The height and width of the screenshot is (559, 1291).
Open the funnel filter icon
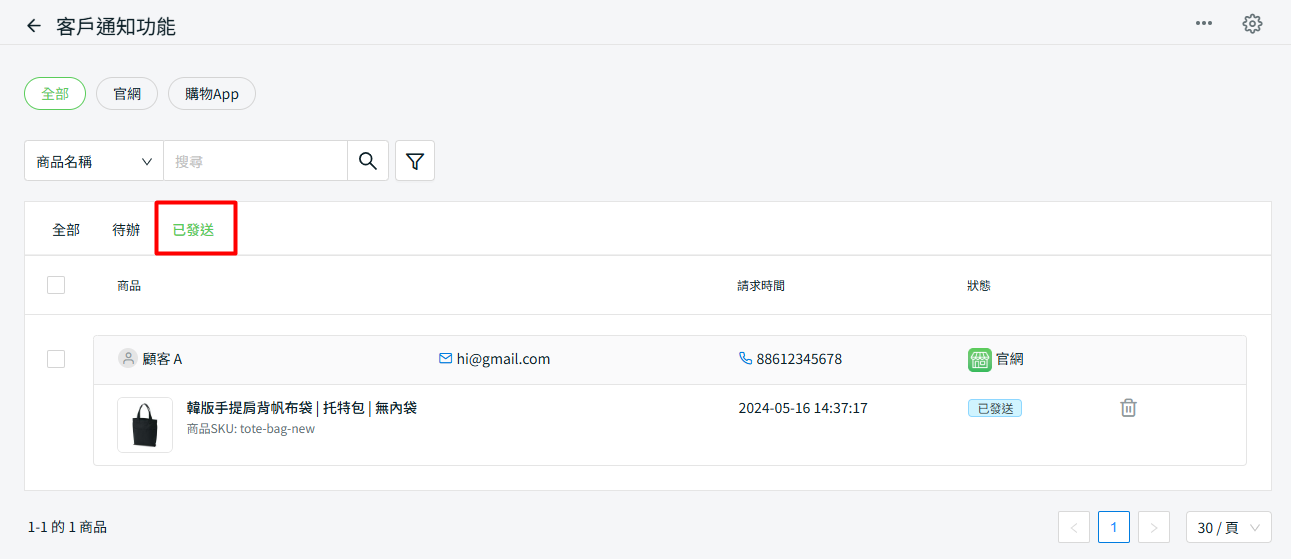(415, 161)
